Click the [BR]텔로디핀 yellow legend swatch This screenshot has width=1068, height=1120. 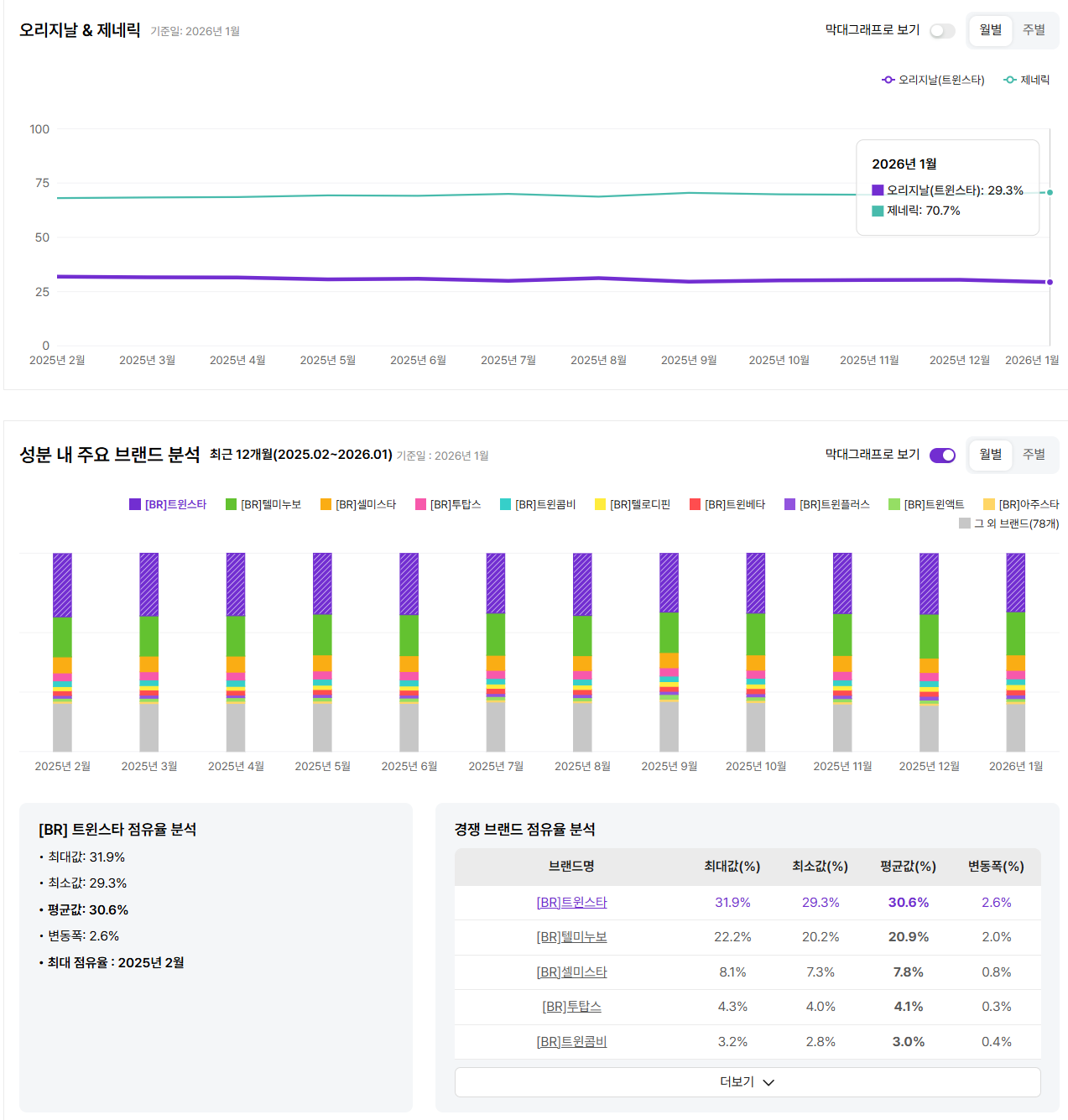(x=600, y=504)
